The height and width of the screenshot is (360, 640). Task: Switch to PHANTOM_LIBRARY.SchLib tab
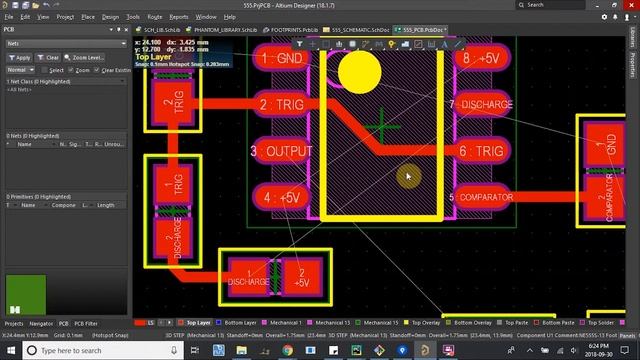[222, 30]
